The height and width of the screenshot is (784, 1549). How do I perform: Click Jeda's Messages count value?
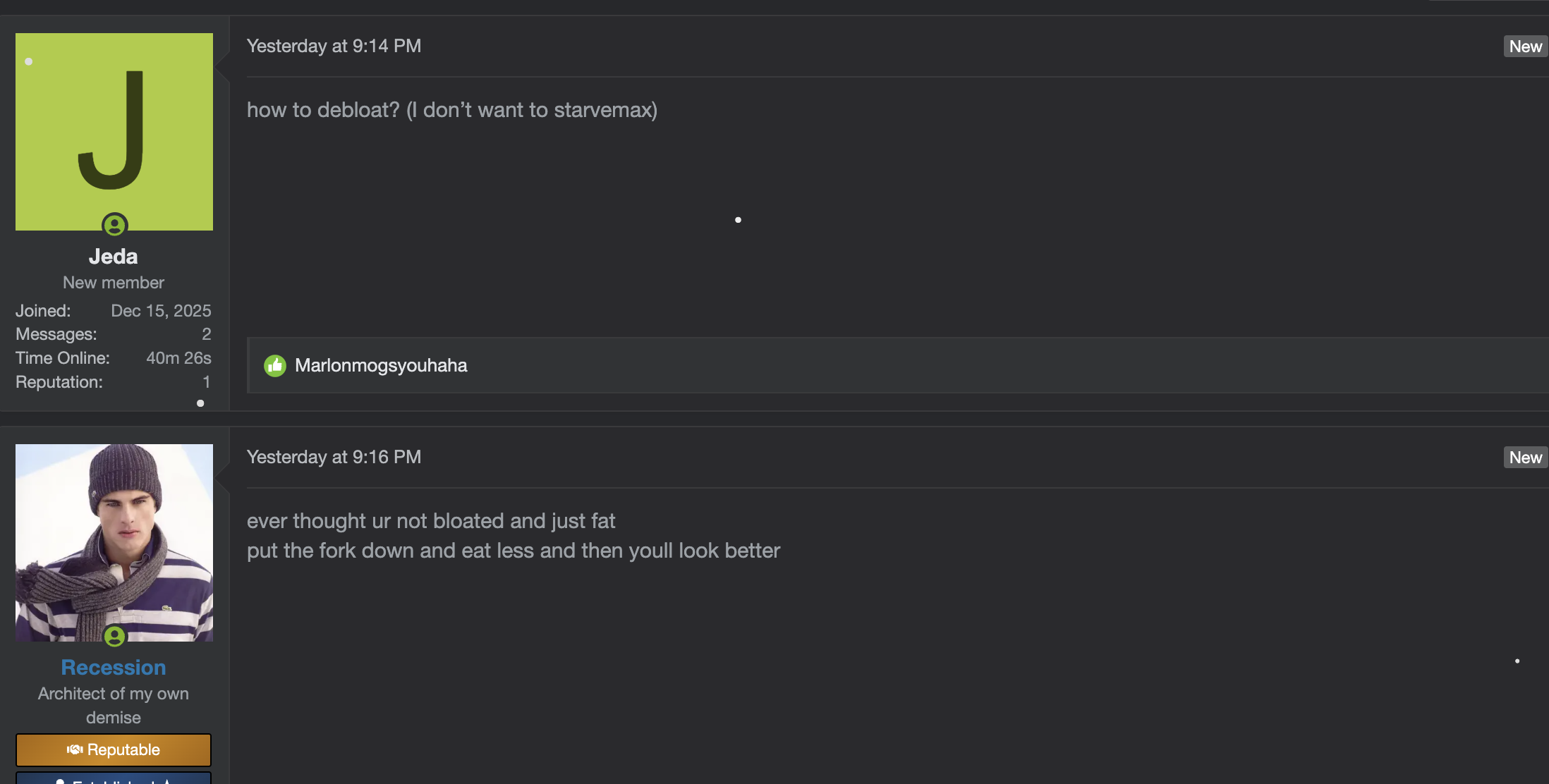[206, 334]
